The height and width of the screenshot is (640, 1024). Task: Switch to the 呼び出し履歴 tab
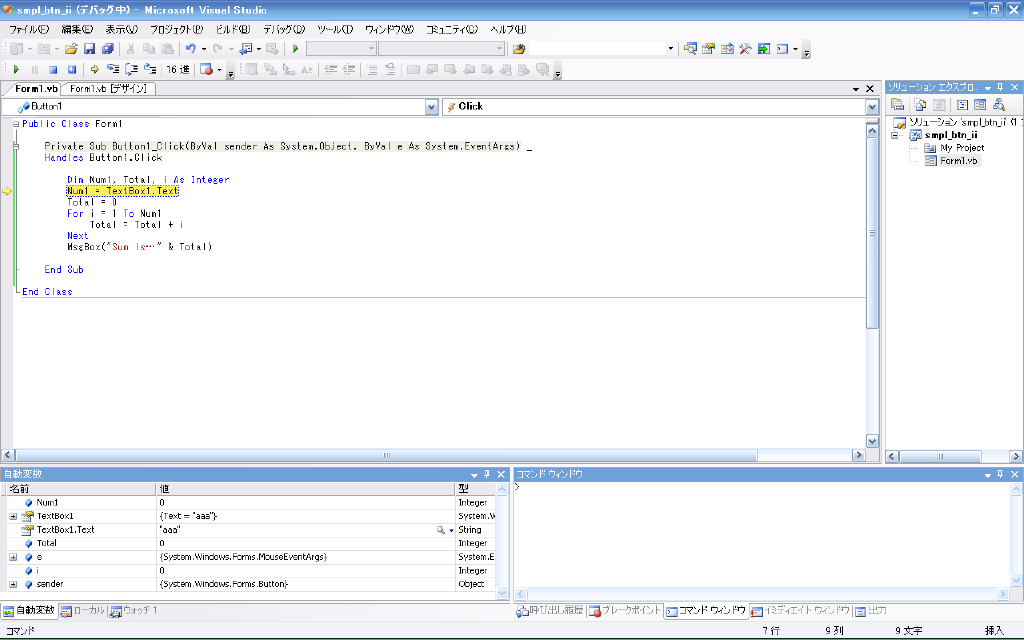[x=550, y=611]
